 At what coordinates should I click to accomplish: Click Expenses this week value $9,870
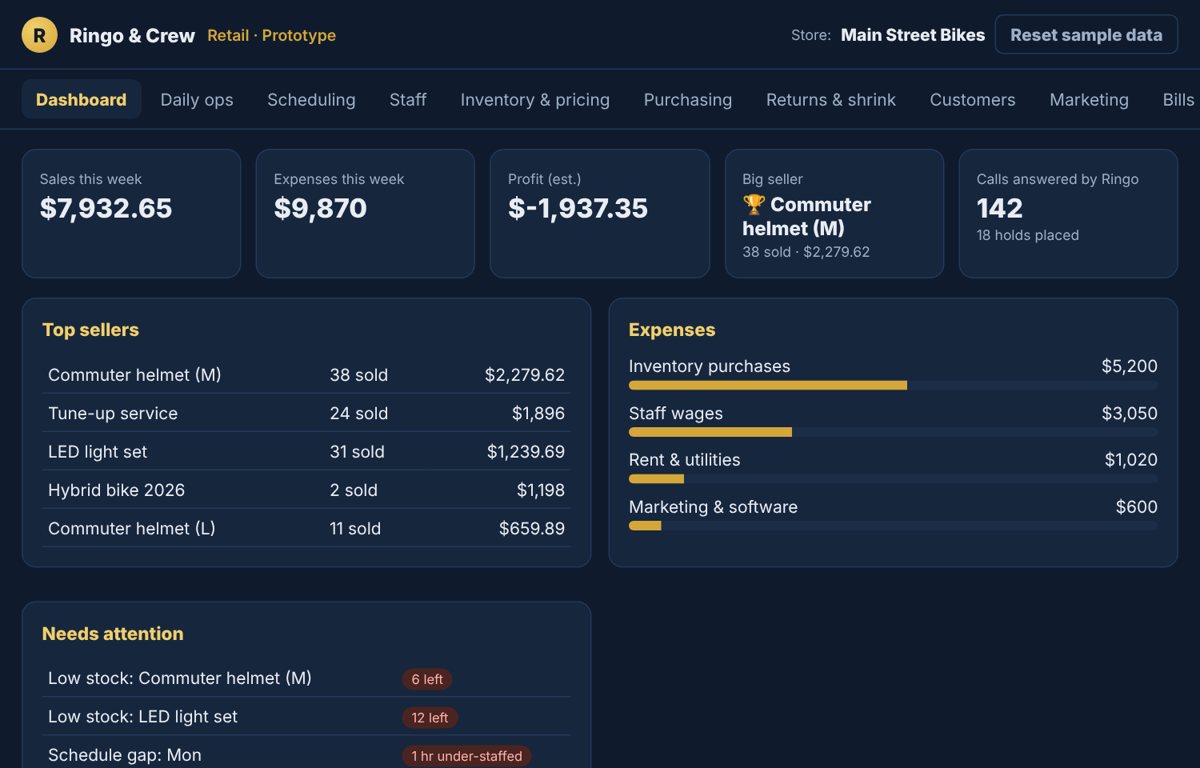coord(320,208)
